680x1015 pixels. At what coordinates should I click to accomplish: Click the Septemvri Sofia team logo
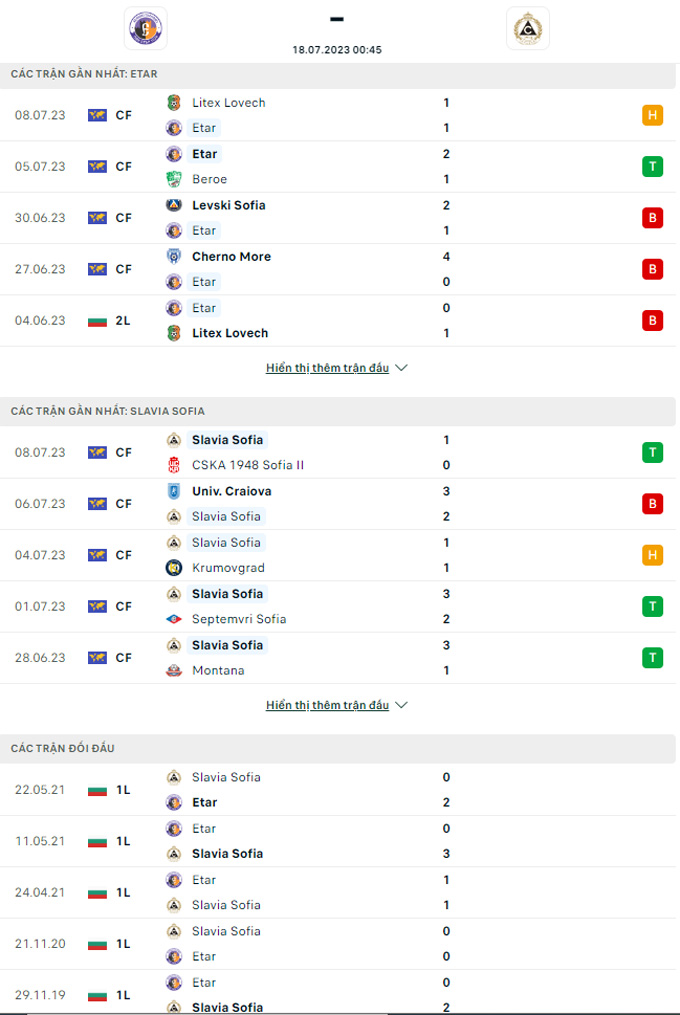tap(174, 619)
